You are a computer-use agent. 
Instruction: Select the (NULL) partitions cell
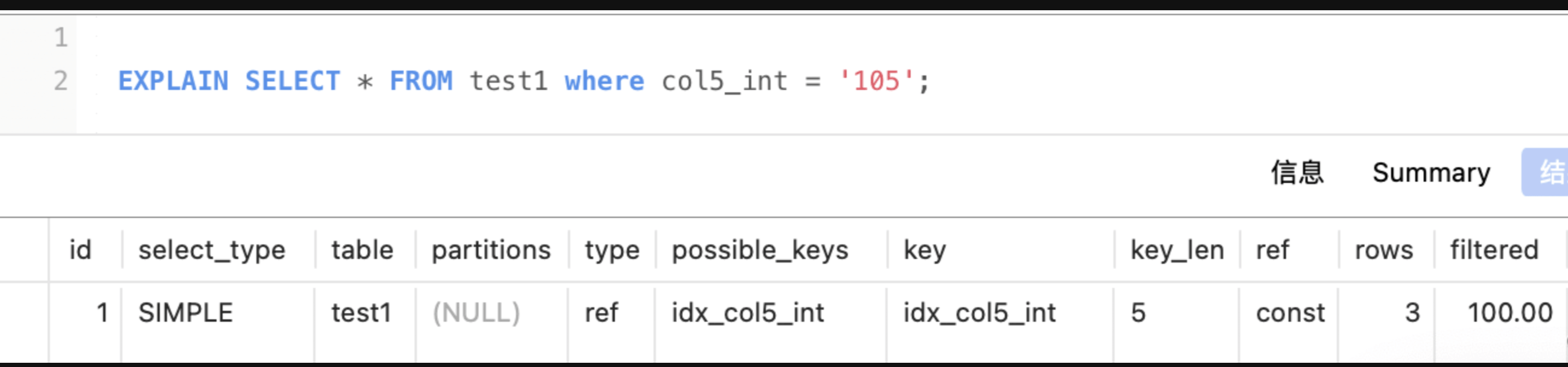coord(476,313)
